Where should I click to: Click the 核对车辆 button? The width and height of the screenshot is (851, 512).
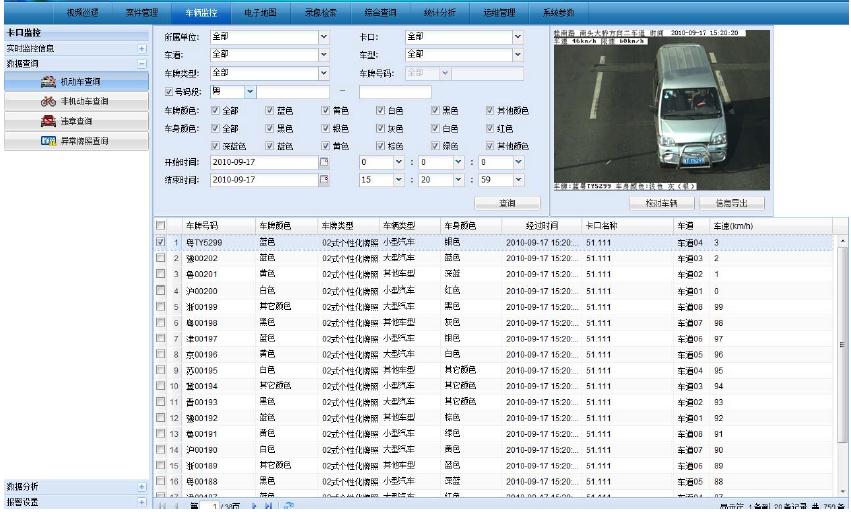pyautogui.click(x=662, y=203)
